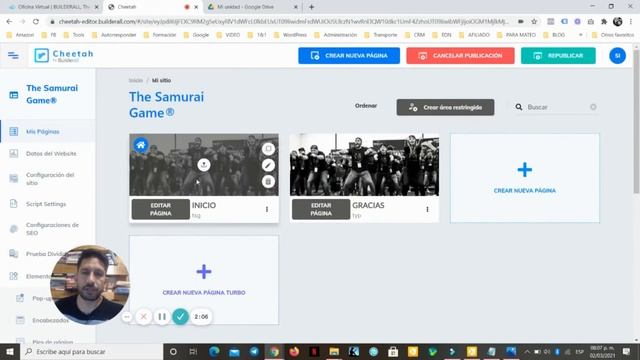Click the CREAR NUEVA PÁGINA blue header button
640x360 pixels.
tap(349, 56)
